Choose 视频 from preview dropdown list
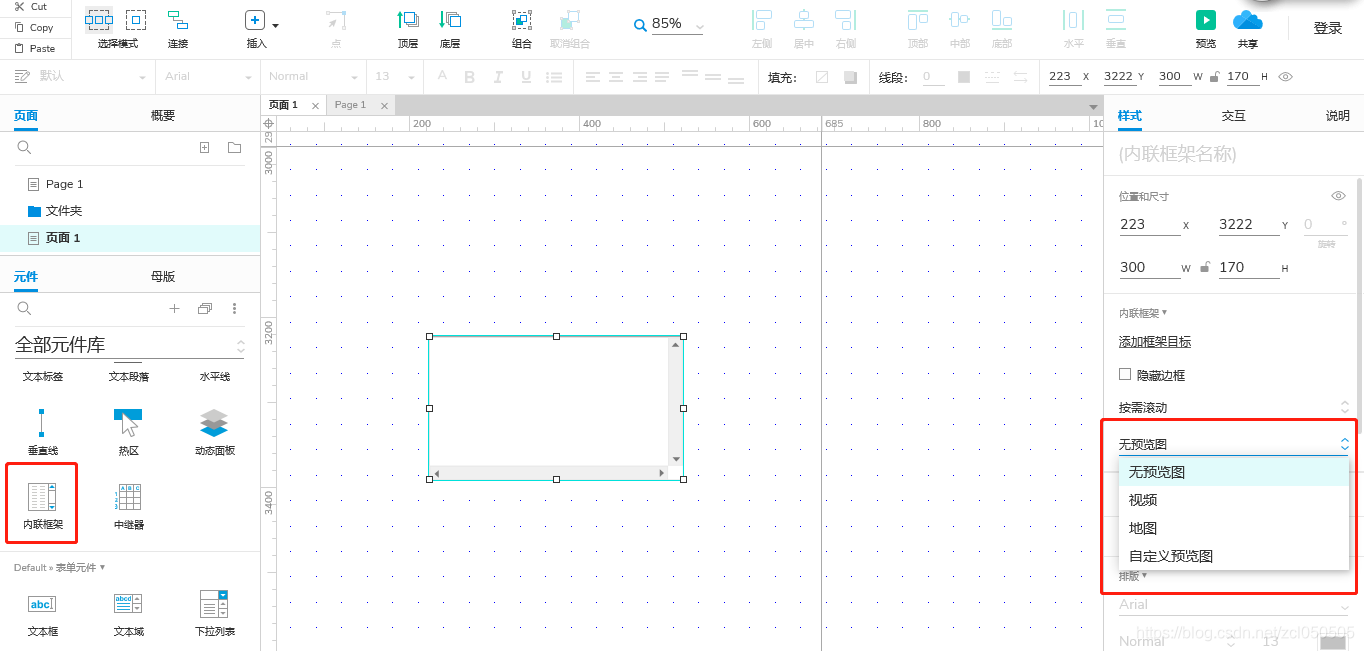This screenshot has height=651, width=1364. 1233,500
